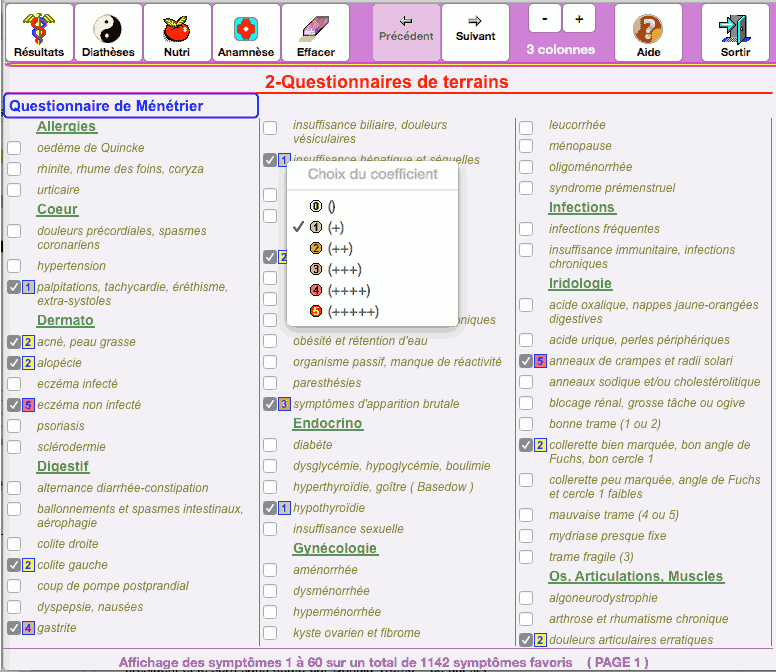The width and height of the screenshot is (776, 672).
Task: Choose coefficient 3 (+++) in popup
Action: [x=372, y=270]
